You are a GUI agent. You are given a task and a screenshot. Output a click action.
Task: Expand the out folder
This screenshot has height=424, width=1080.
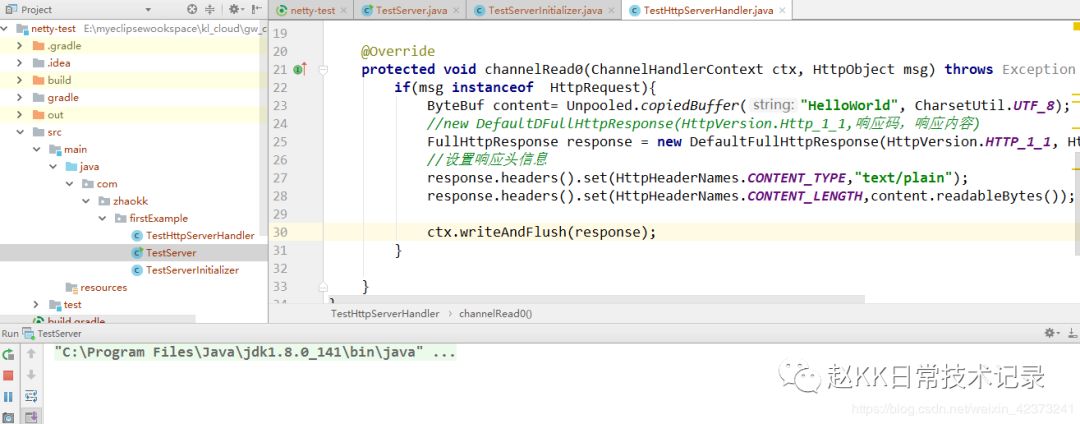20,115
